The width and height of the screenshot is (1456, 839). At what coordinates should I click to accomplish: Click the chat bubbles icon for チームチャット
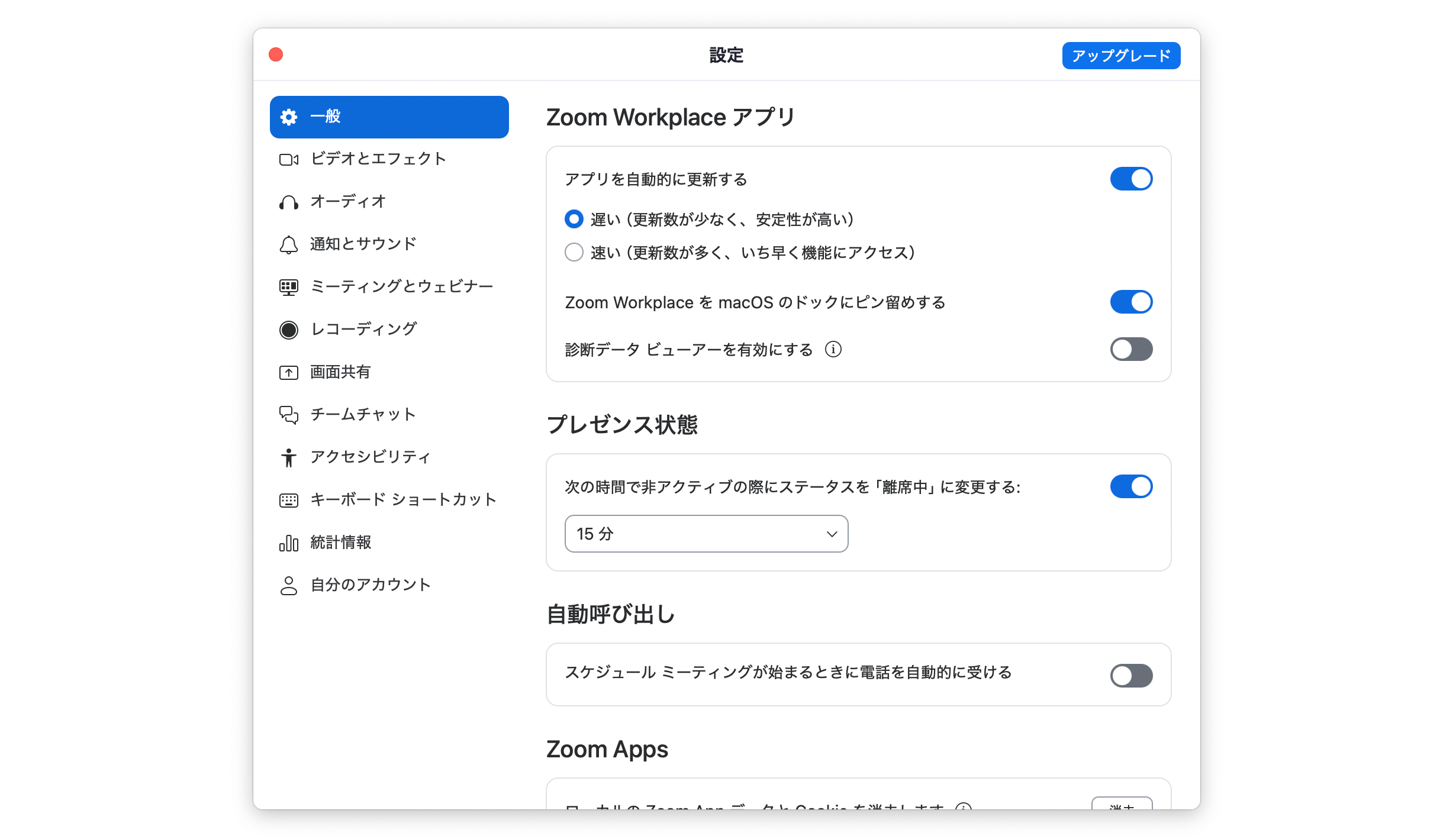pos(289,415)
